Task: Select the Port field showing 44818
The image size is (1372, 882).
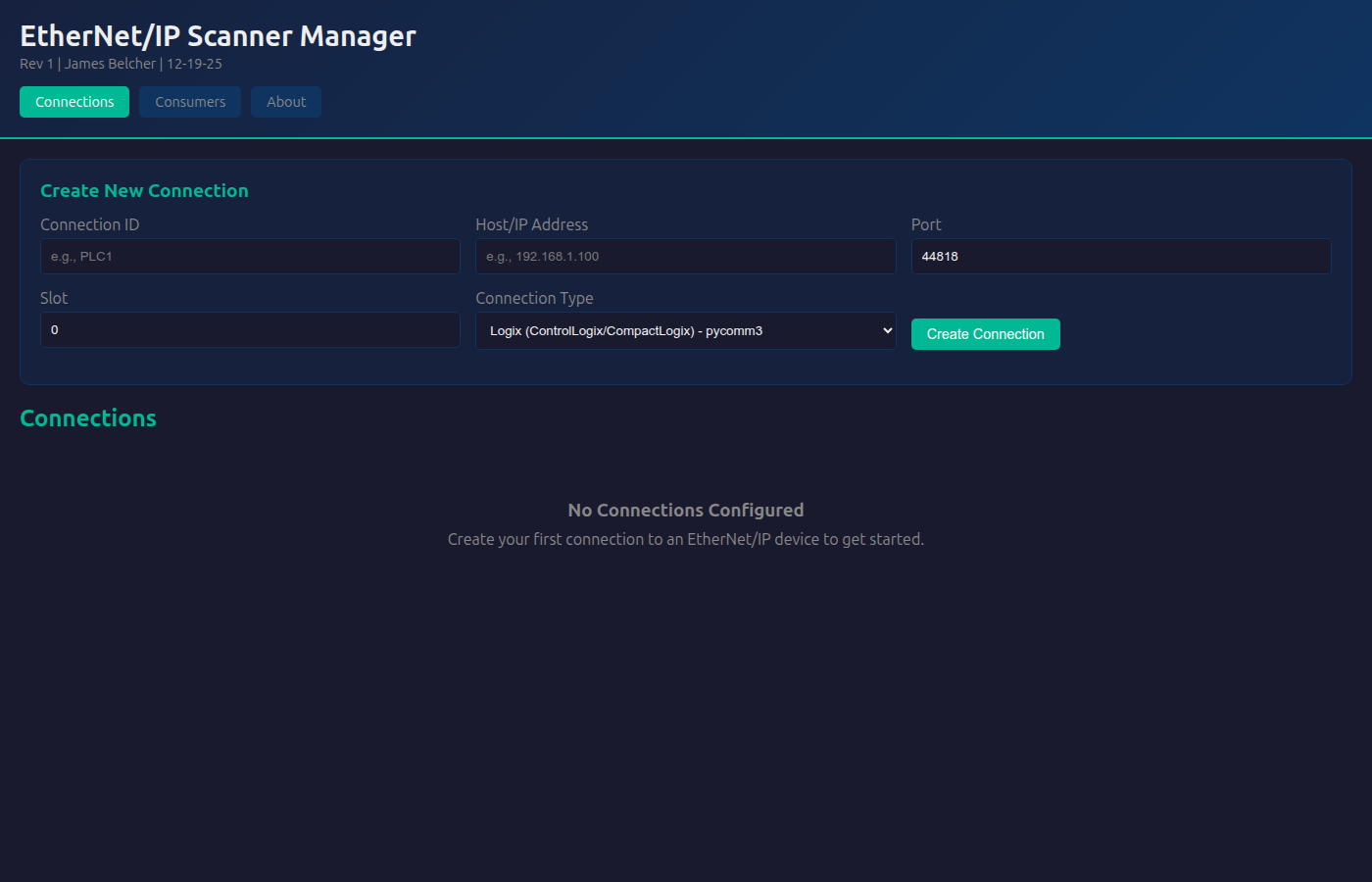Action: pos(1121,257)
